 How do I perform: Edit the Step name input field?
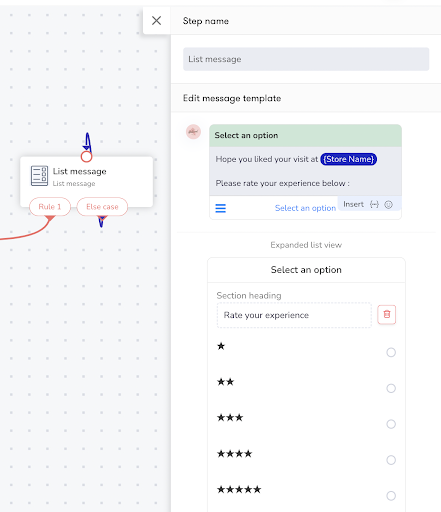(306, 59)
